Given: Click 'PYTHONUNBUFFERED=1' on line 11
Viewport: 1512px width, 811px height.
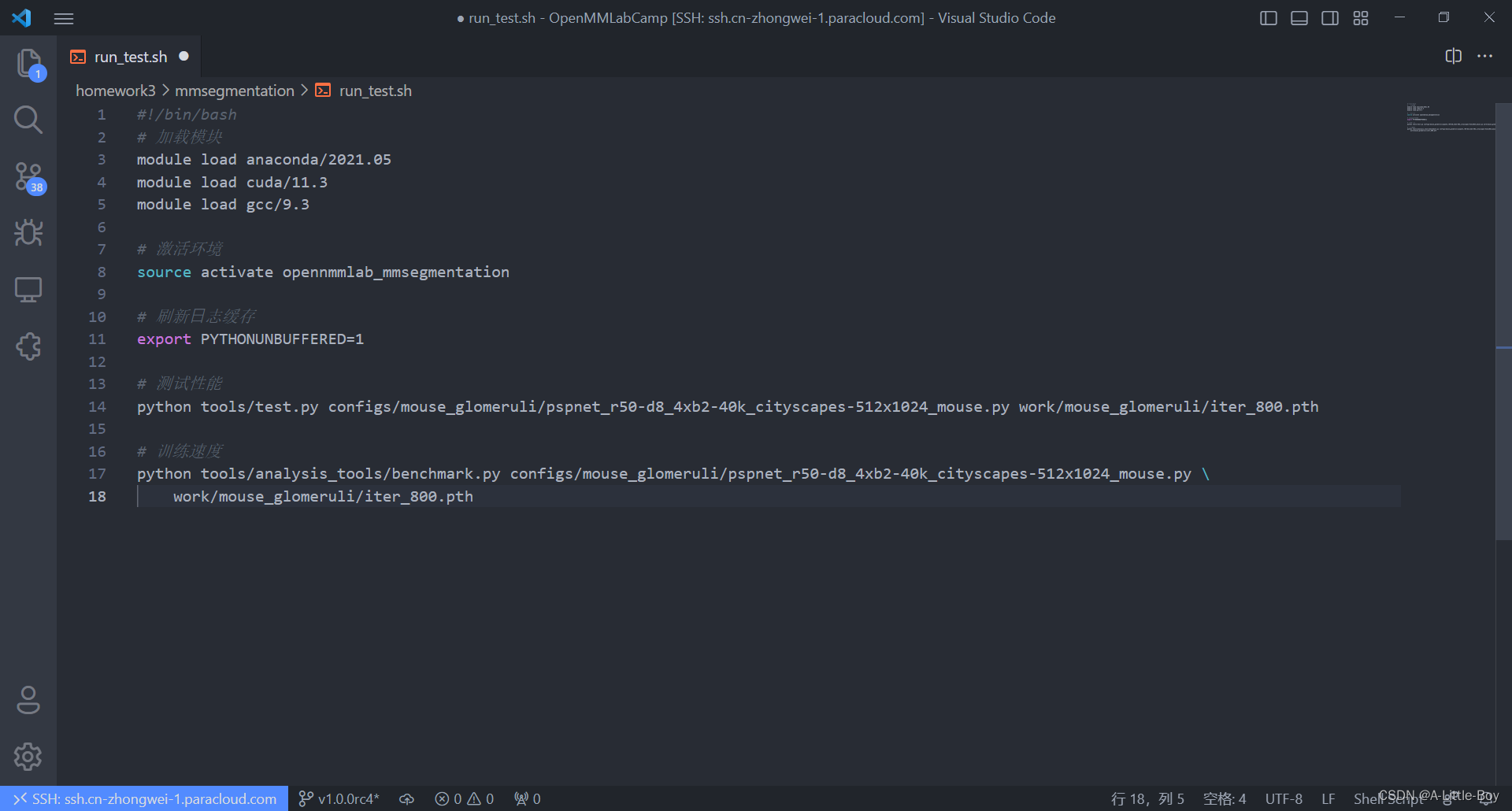Looking at the screenshot, I should tap(282, 339).
